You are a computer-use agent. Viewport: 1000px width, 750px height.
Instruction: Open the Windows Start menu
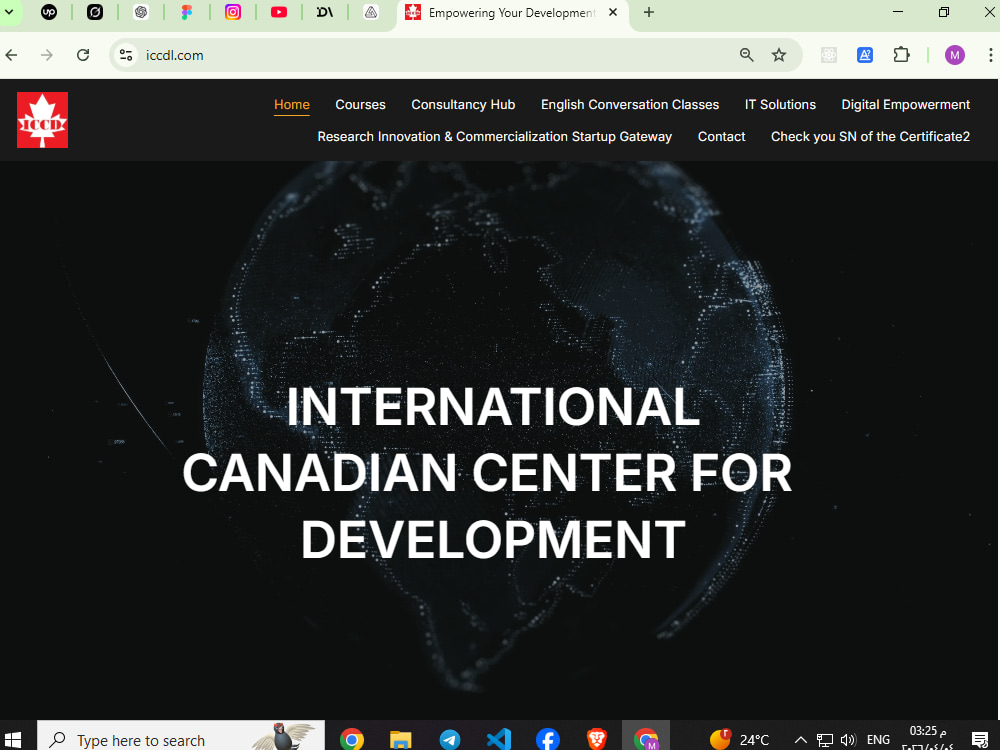pyautogui.click(x=12, y=739)
